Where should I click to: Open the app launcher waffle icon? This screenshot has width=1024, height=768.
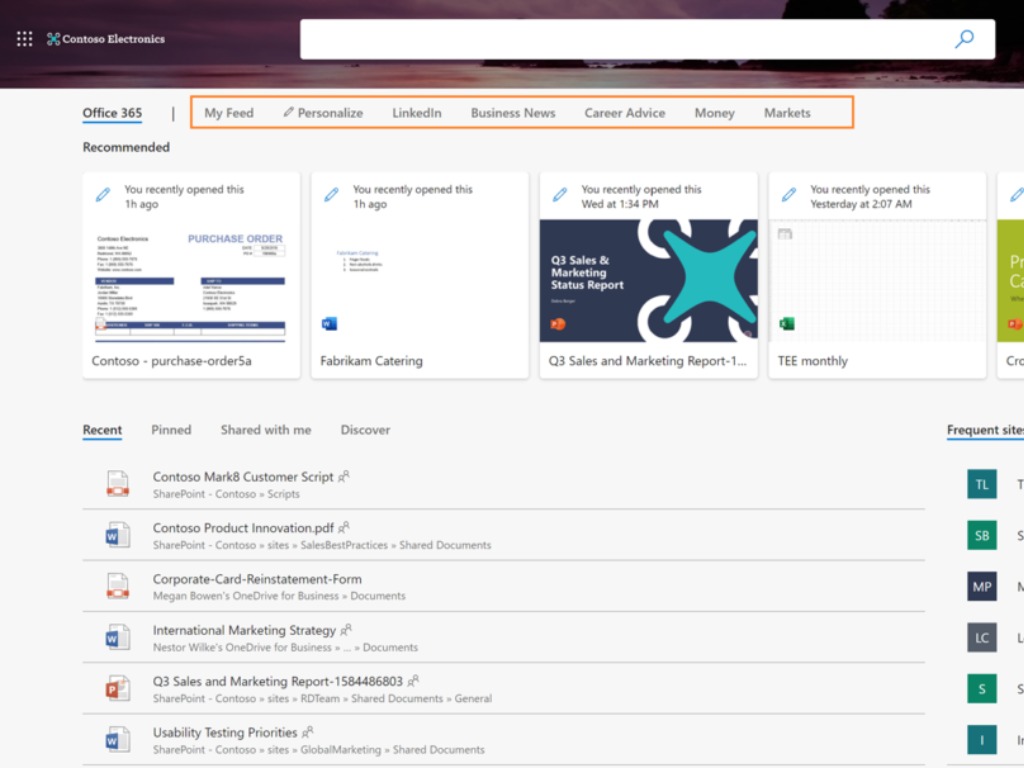click(25, 39)
